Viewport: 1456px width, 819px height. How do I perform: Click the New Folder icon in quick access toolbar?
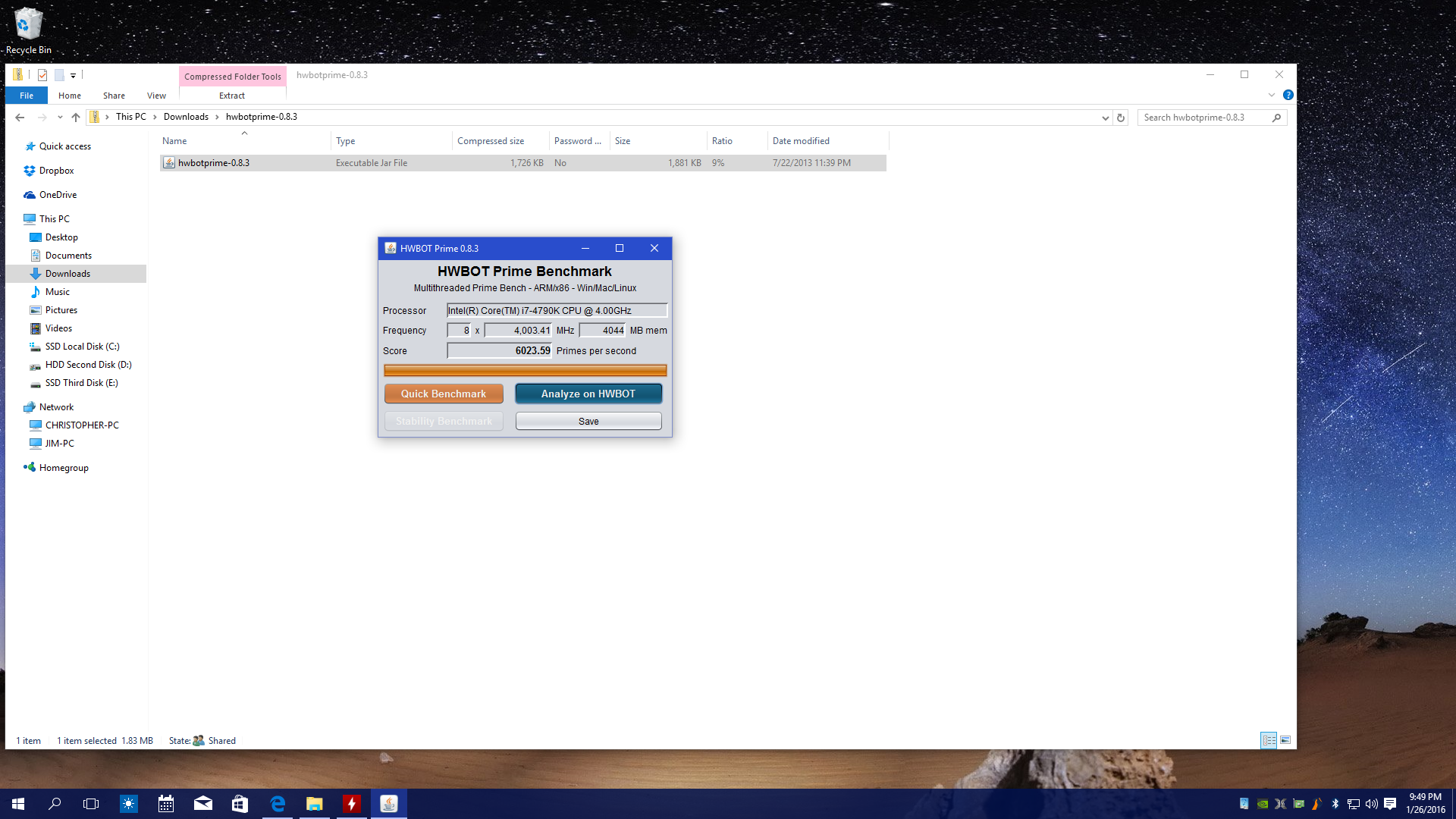pyautogui.click(x=58, y=75)
